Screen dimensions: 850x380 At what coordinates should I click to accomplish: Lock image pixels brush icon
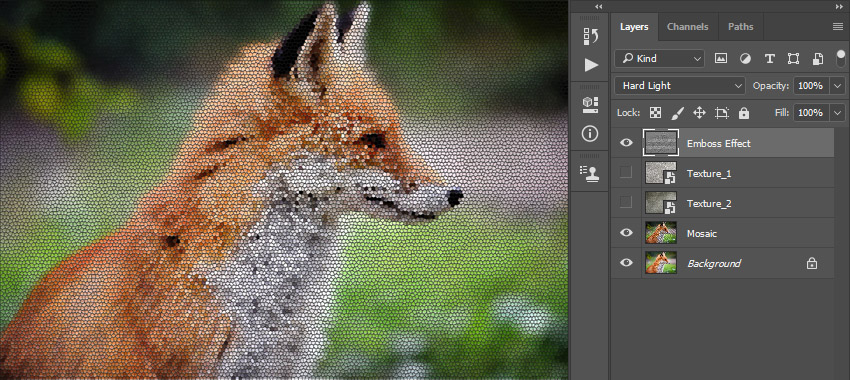coord(678,113)
